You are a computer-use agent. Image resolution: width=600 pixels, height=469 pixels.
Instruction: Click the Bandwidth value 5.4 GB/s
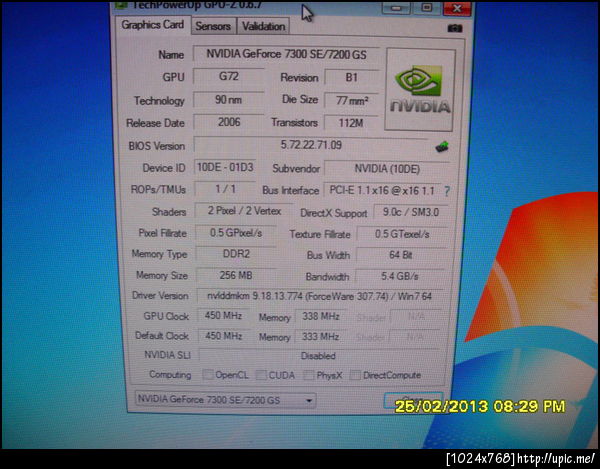[x=400, y=276]
